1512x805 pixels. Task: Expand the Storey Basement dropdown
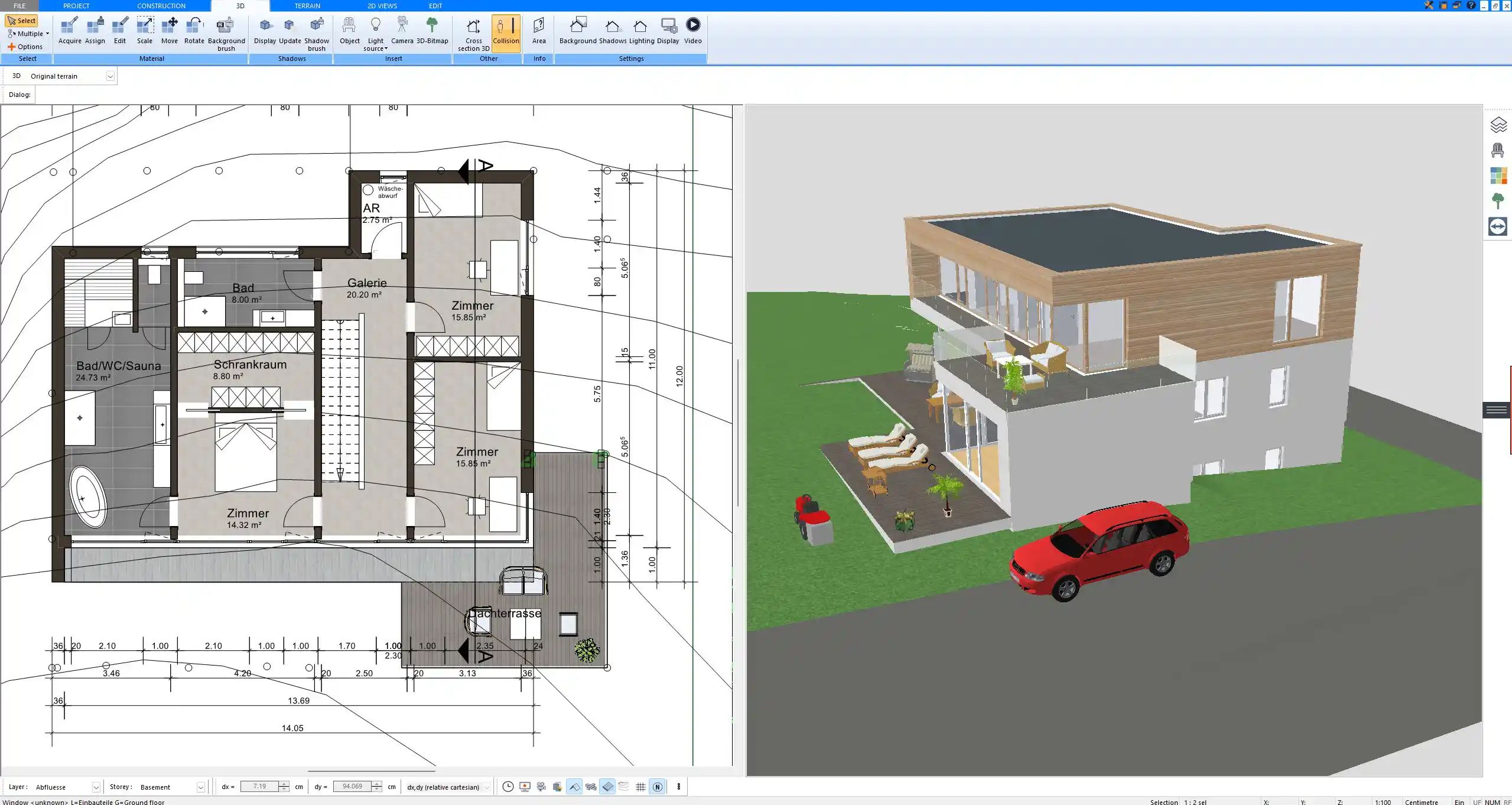coord(200,787)
